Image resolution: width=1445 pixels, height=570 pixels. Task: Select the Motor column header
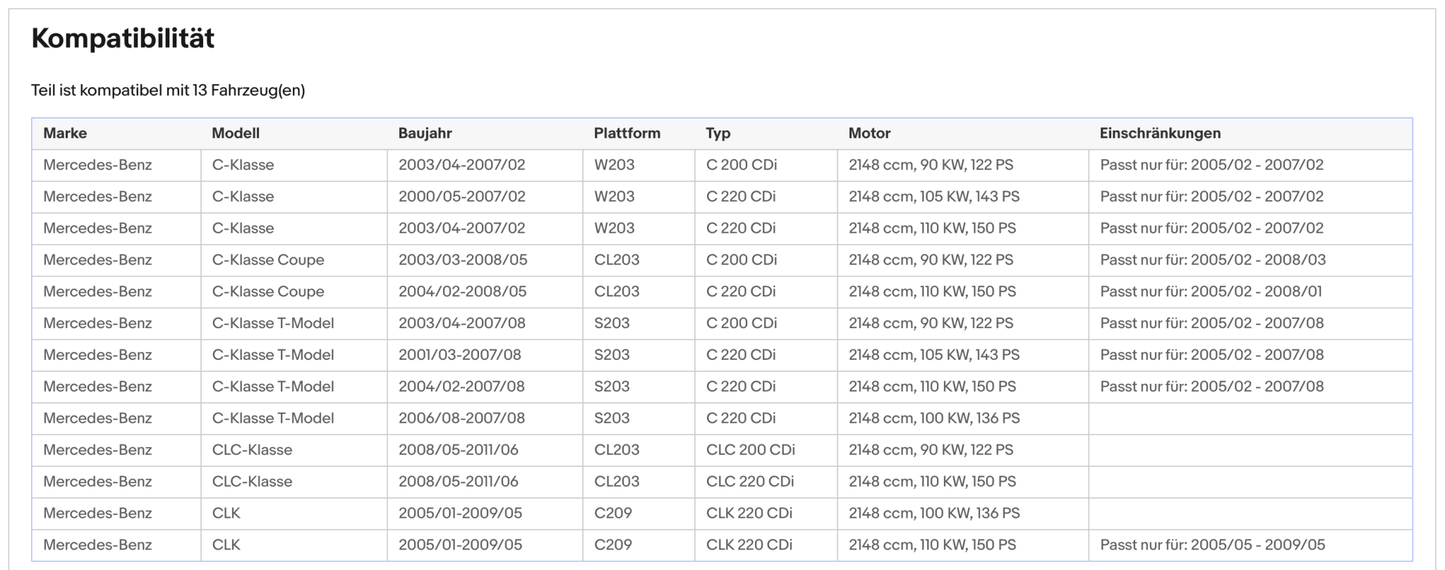tap(869, 133)
